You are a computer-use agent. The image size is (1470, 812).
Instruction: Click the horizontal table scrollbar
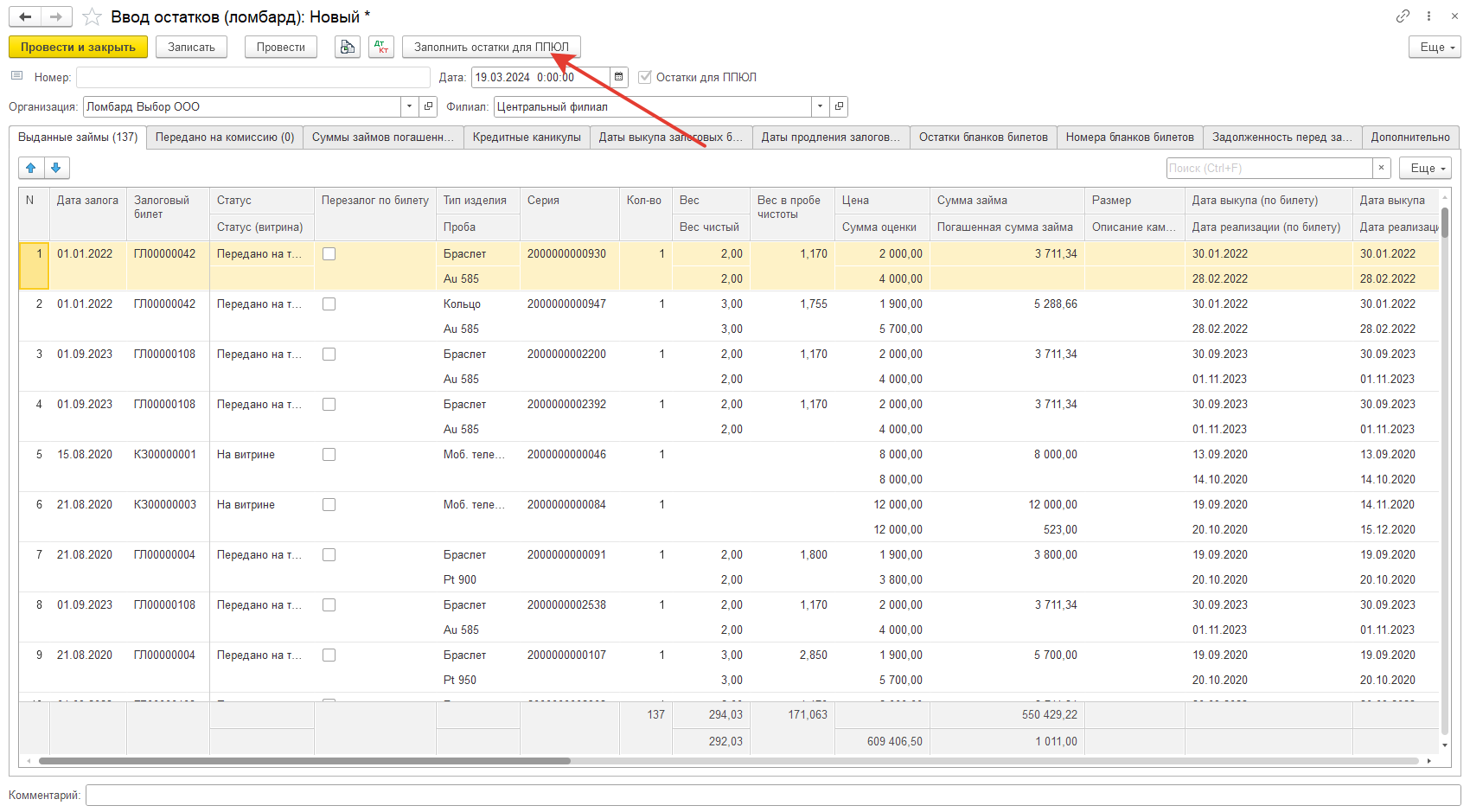(x=304, y=761)
